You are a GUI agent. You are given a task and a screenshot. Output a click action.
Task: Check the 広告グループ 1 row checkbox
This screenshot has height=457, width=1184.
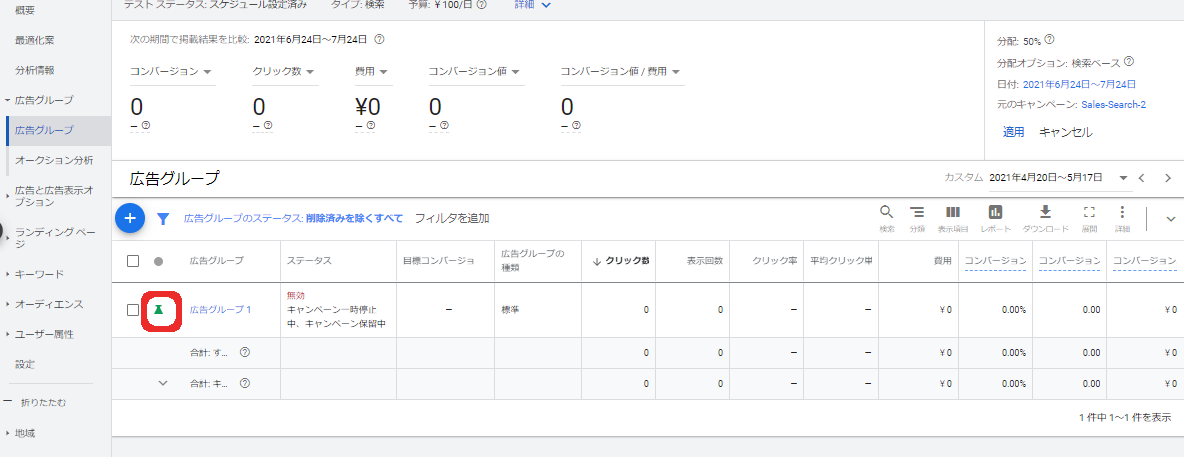coord(133,310)
